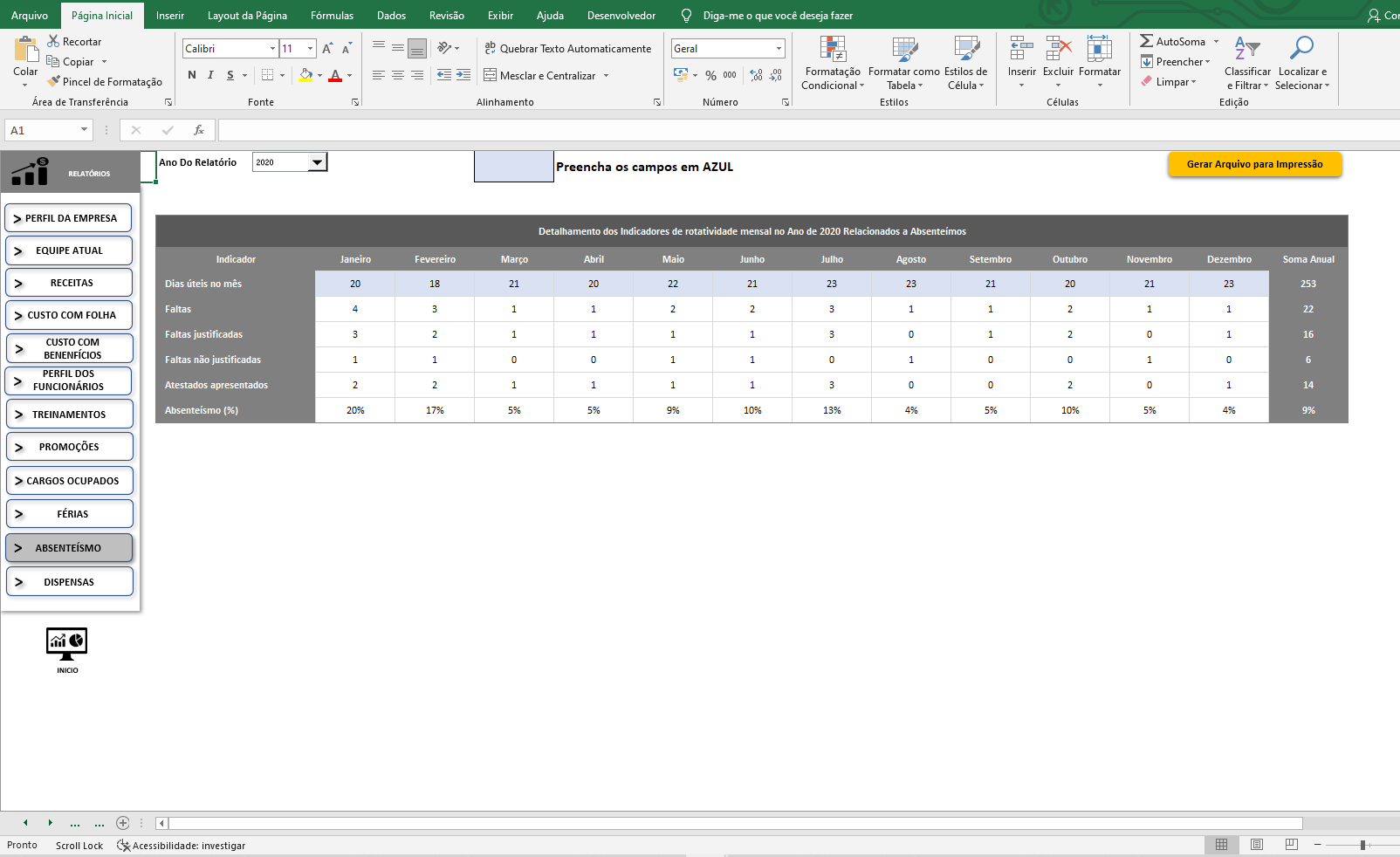Toggle bold formatting
The image size is (1400, 857).
(x=192, y=75)
